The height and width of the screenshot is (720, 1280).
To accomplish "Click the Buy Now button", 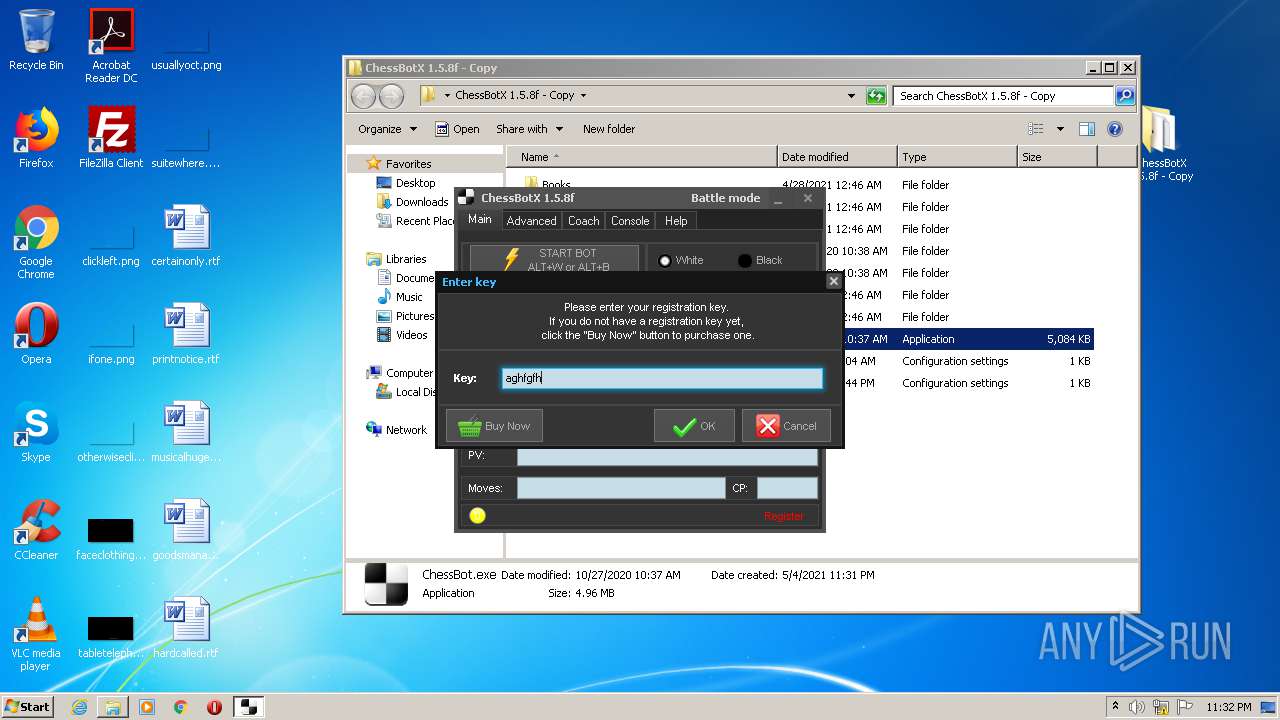I will [x=494, y=426].
